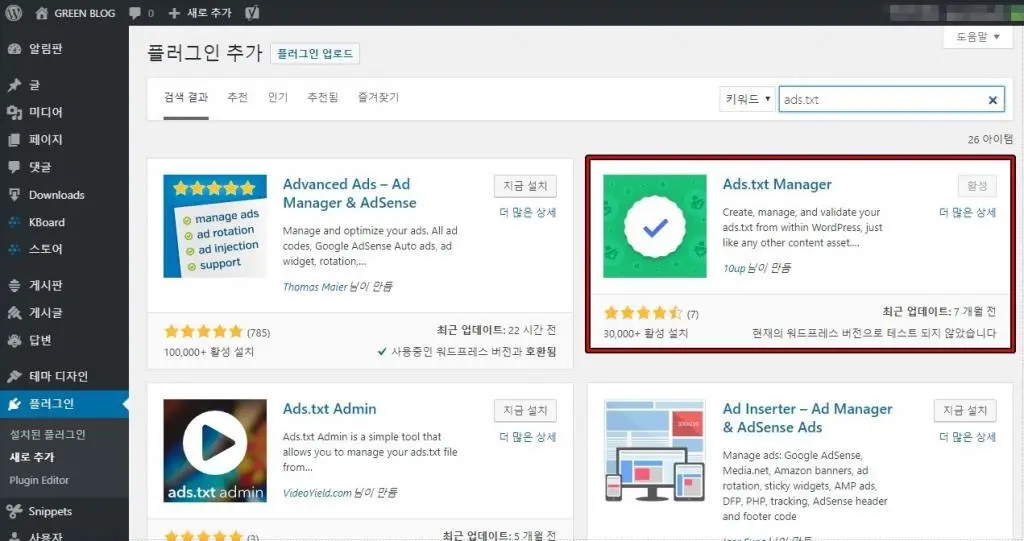Open Plugin Editor submenu item
This screenshot has height=541, width=1024.
39,480
